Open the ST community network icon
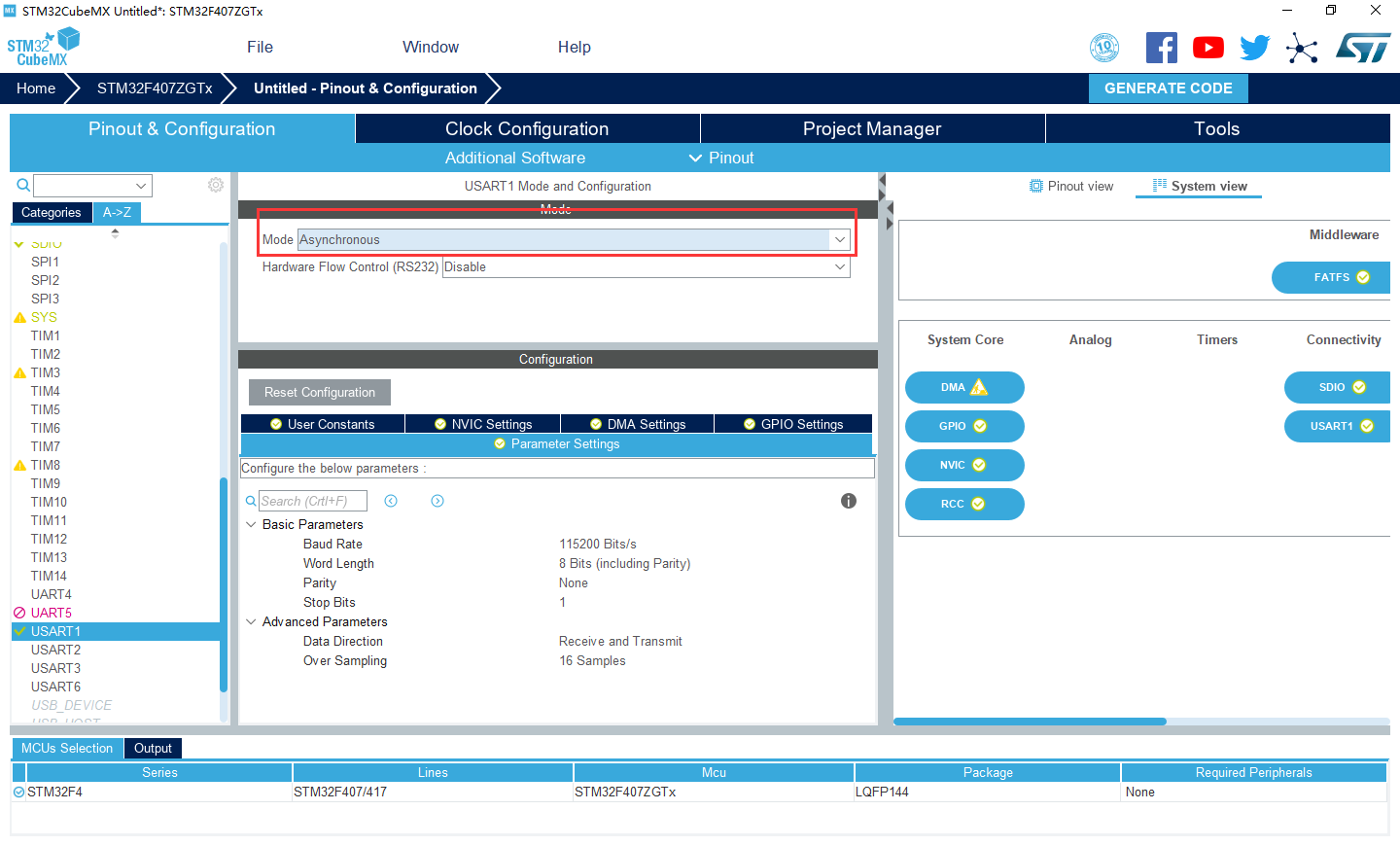 tap(1302, 48)
